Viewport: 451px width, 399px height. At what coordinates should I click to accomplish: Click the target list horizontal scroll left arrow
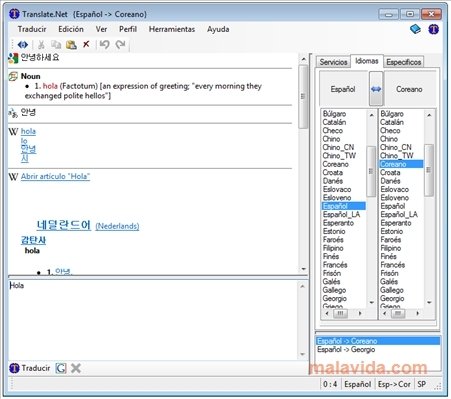pyautogui.click(x=385, y=313)
